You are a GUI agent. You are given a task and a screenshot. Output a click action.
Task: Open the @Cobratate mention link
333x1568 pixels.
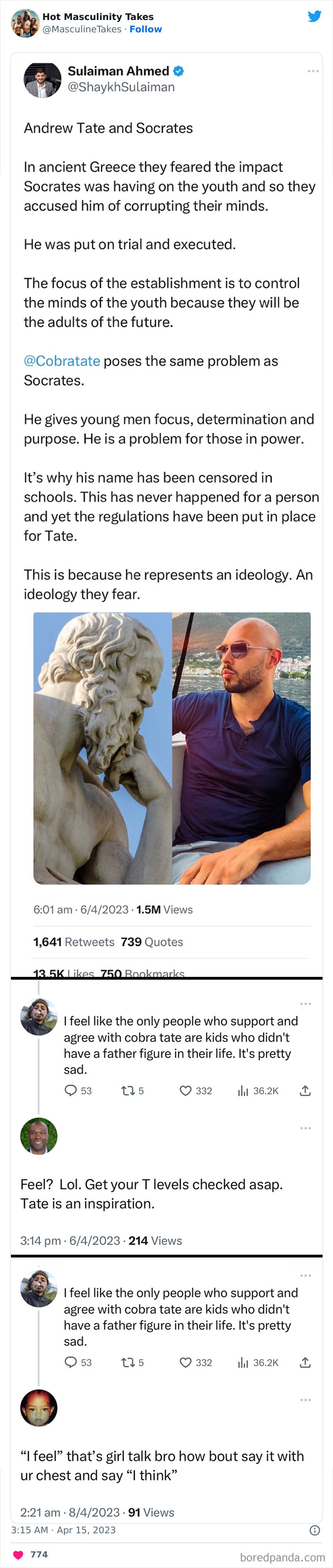tap(61, 361)
